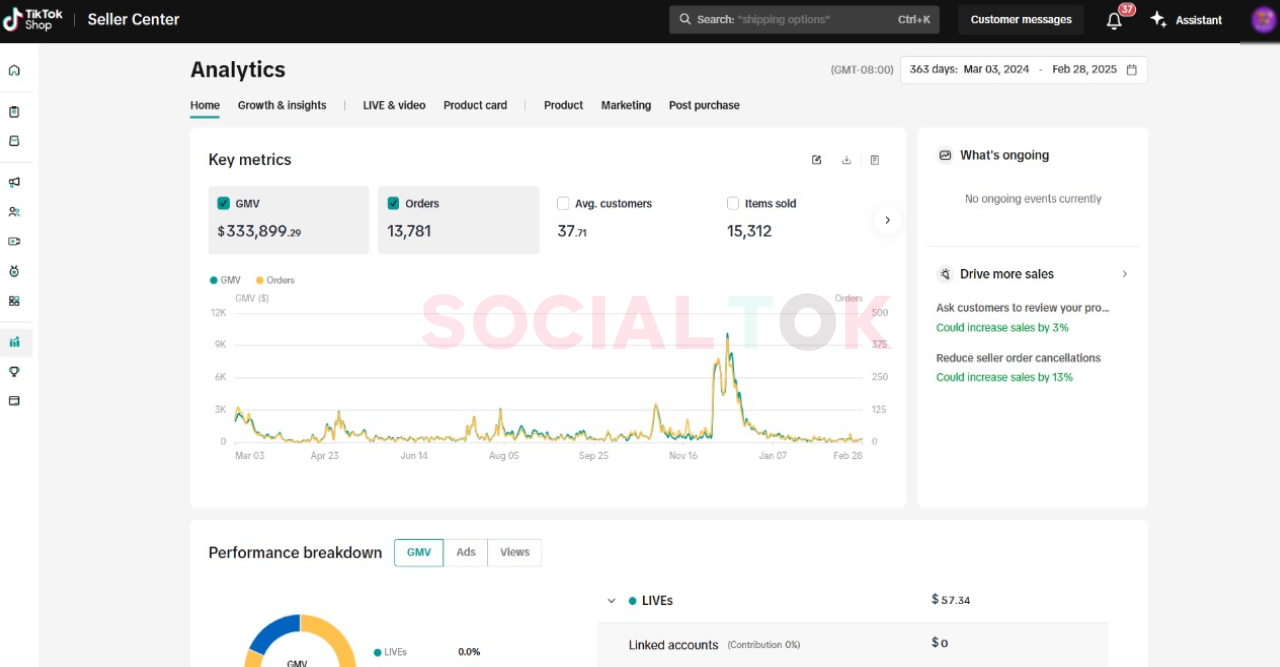
Task: Open the date range picker
Action: pyautogui.click(x=1023, y=70)
